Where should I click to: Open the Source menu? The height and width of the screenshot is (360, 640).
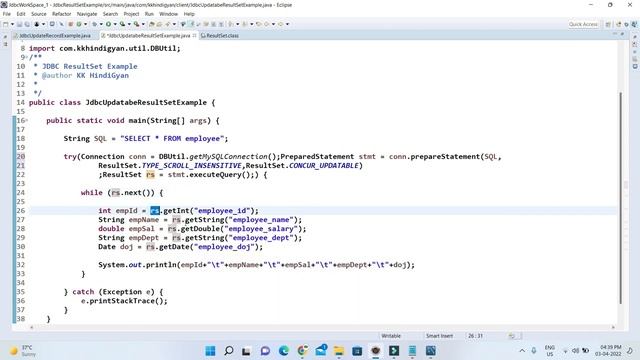pyautogui.click(x=39, y=14)
